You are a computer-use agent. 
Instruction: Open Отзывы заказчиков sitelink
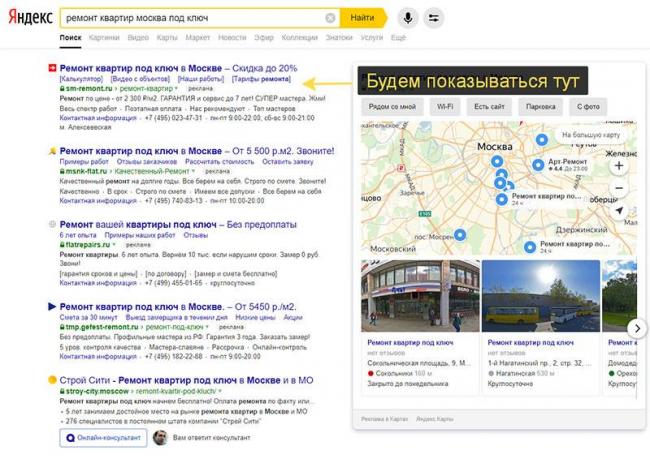coord(147,162)
